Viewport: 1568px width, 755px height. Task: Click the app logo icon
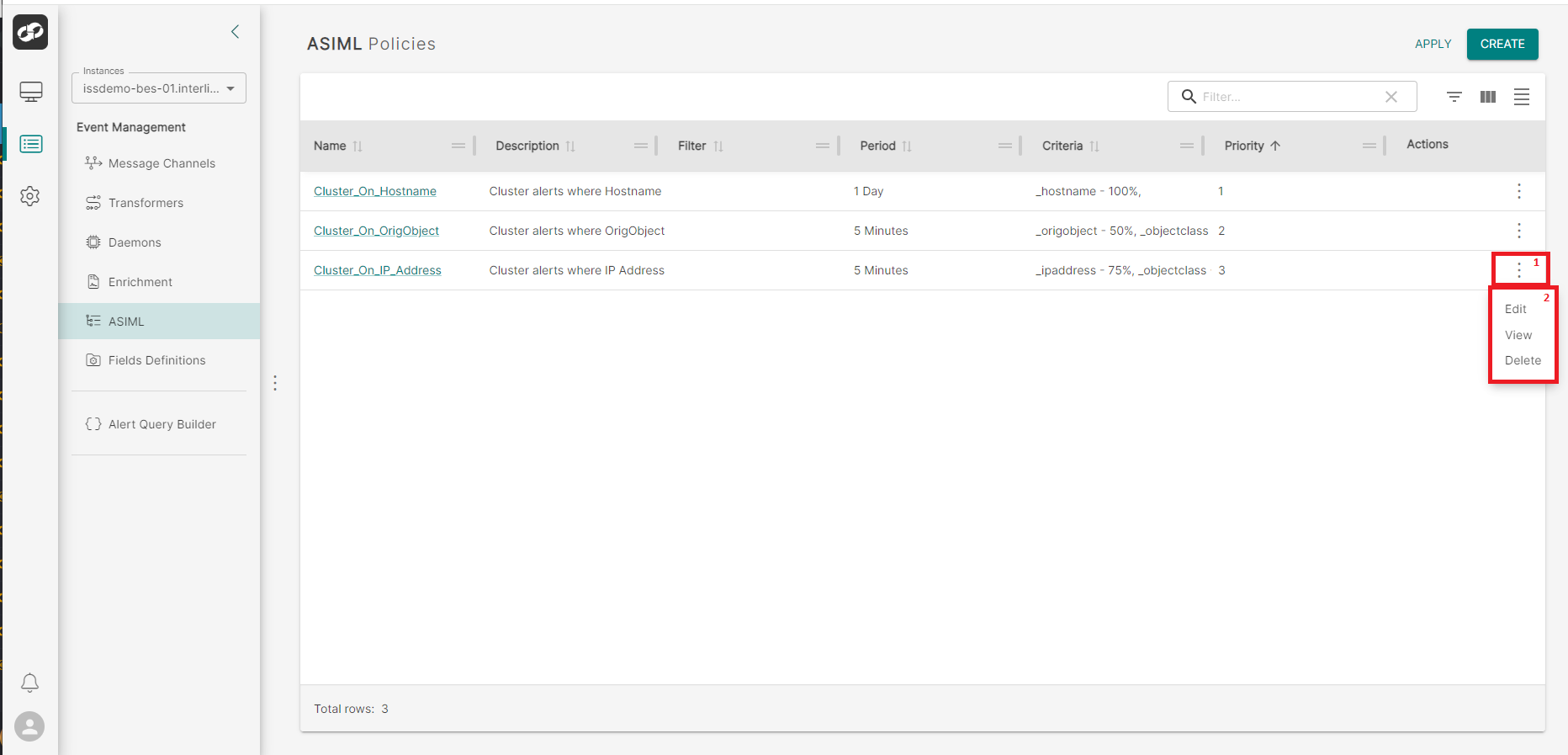[30, 32]
